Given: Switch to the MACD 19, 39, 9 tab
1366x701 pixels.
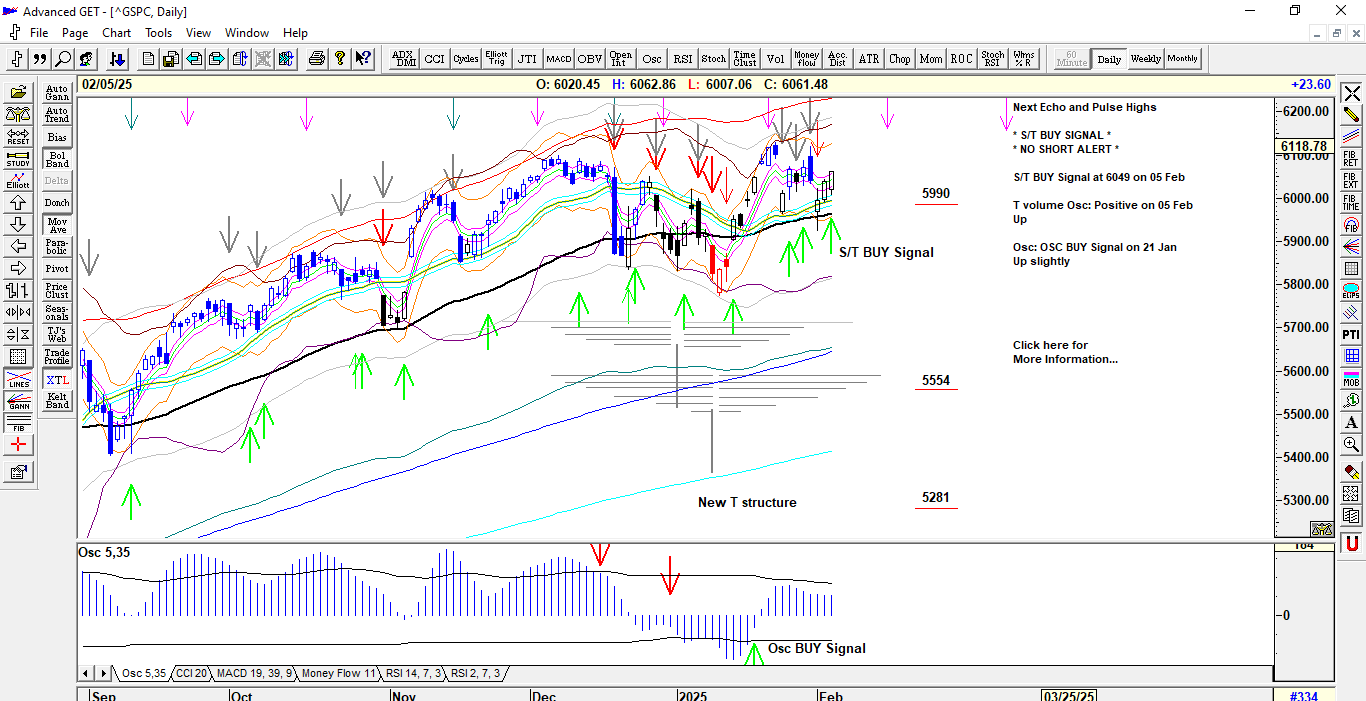Looking at the screenshot, I should click(x=255, y=674).
